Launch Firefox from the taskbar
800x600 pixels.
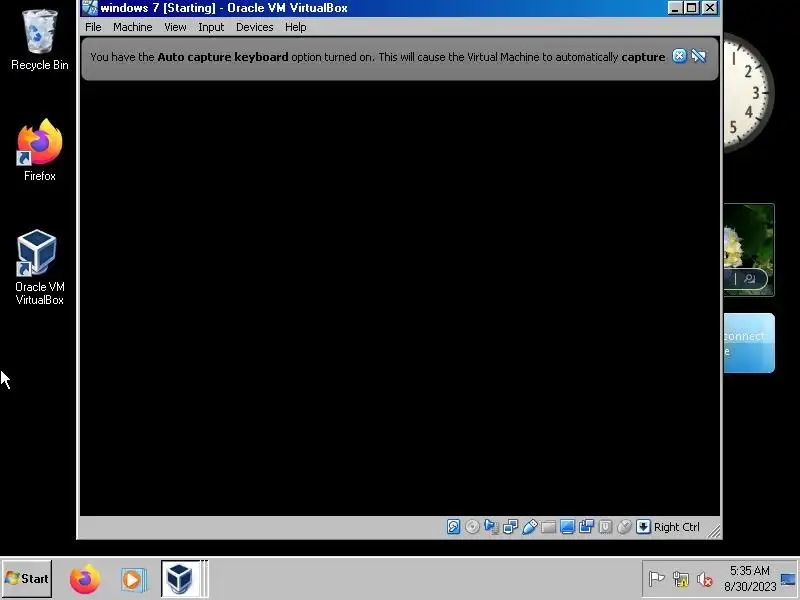(85, 579)
